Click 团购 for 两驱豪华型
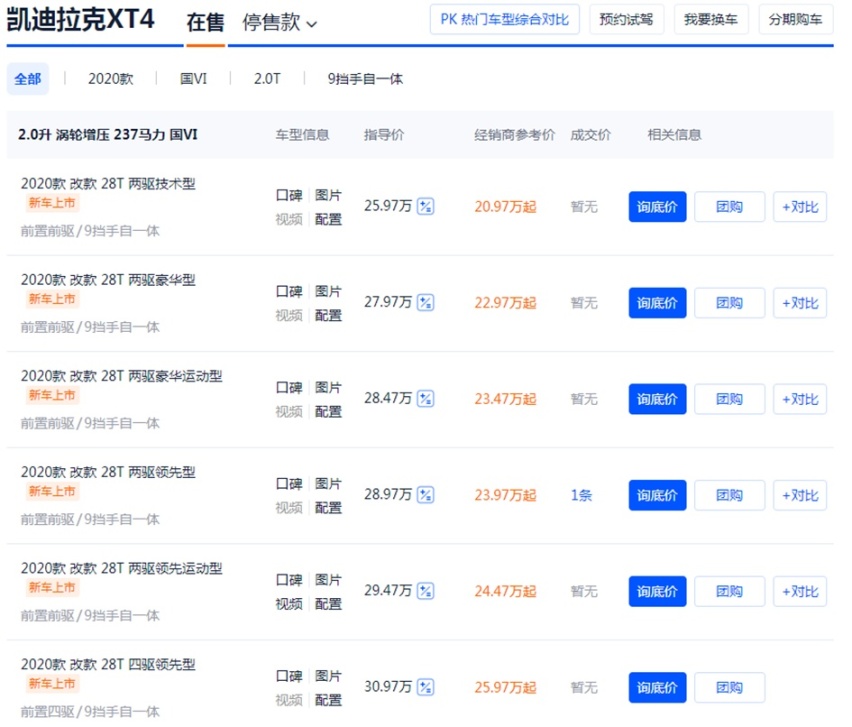The height and width of the screenshot is (727, 852). point(729,303)
